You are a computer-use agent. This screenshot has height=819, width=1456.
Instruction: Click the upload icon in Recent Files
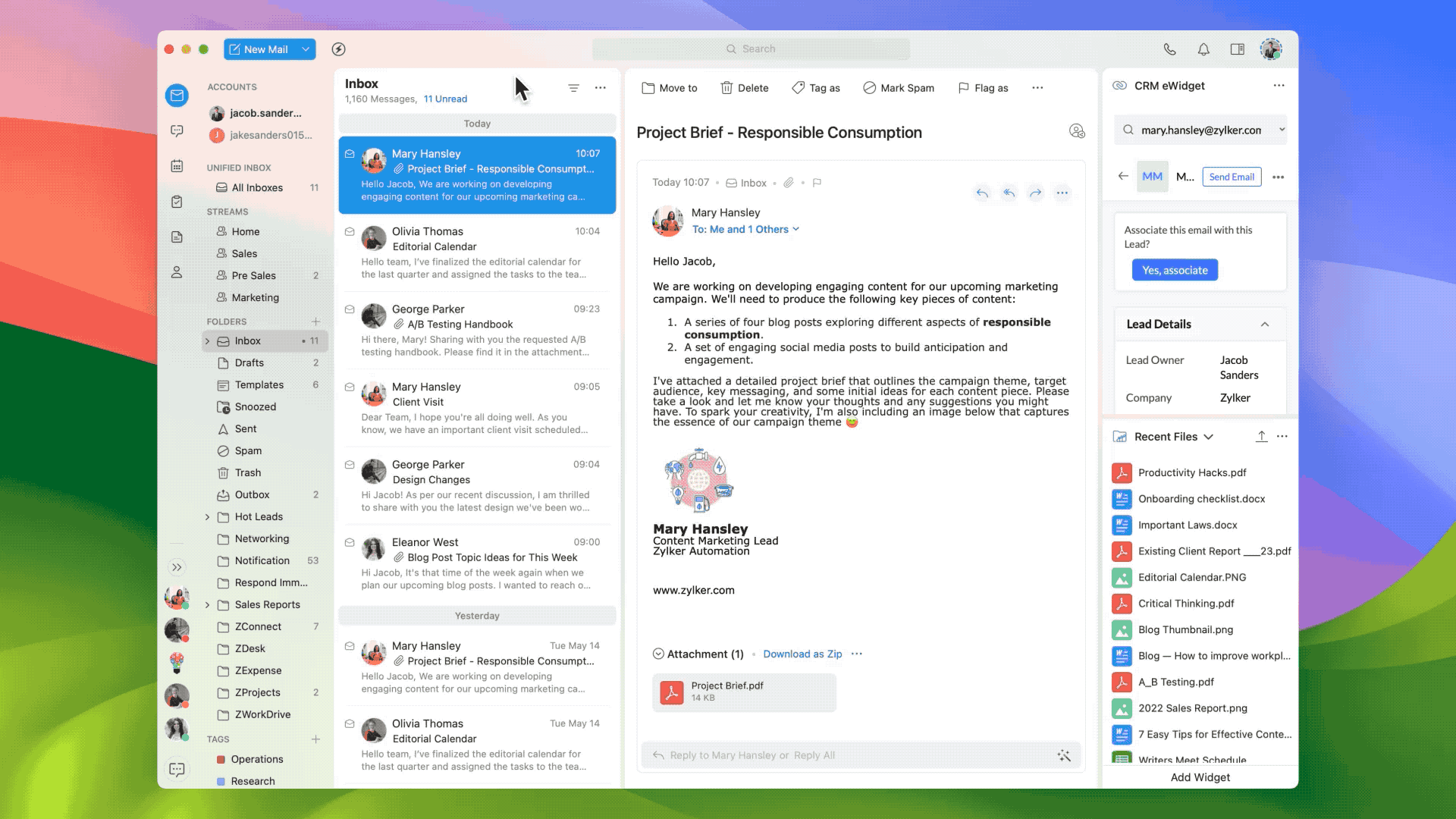click(x=1261, y=437)
